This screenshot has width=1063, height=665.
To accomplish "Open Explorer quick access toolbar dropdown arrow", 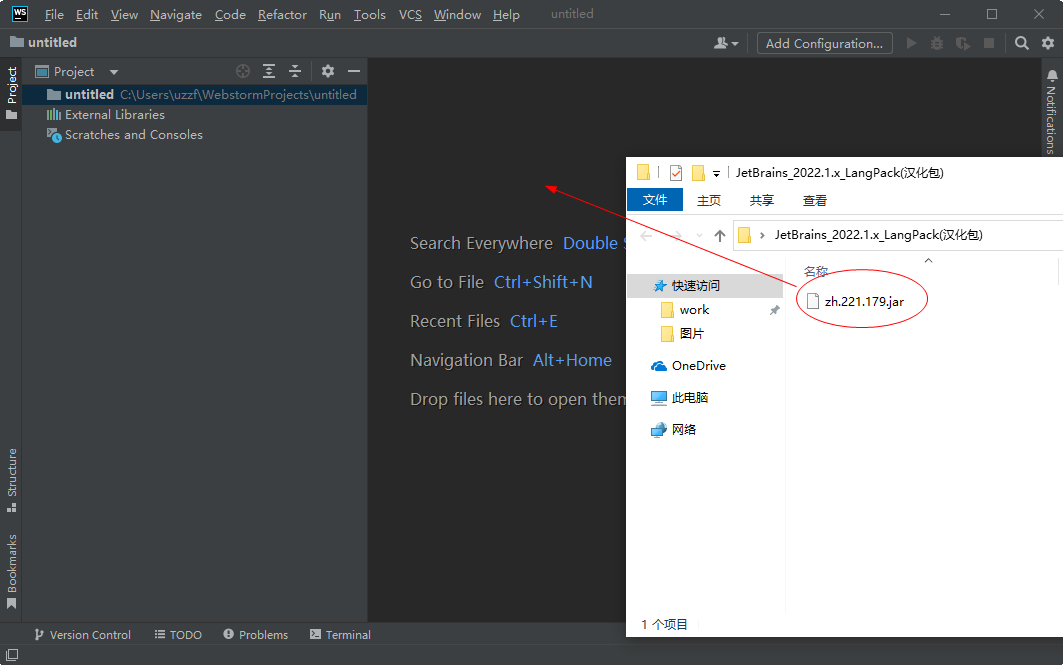I will [x=716, y=174].
